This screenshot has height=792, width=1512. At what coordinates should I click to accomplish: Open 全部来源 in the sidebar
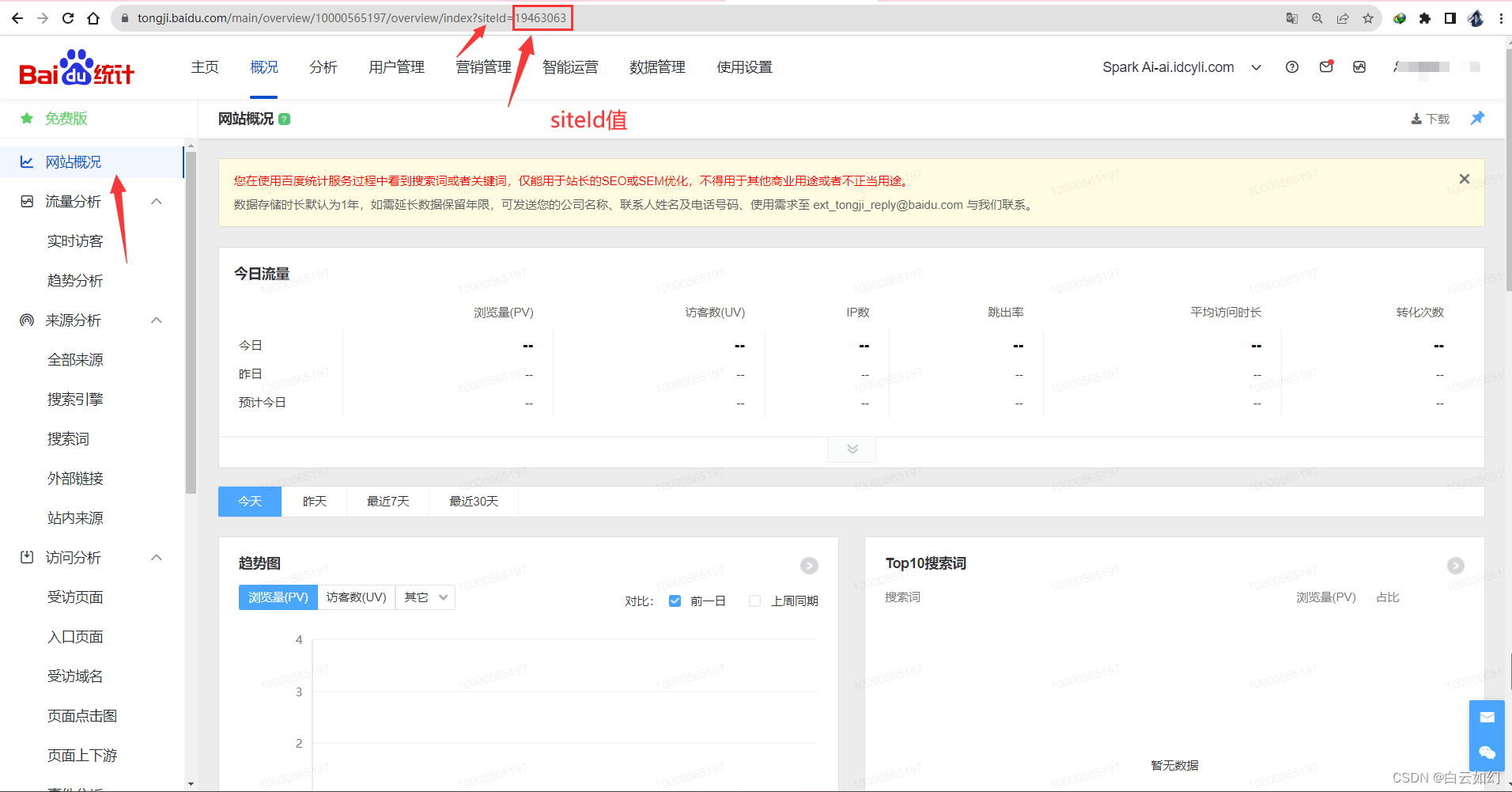point(75,360)
